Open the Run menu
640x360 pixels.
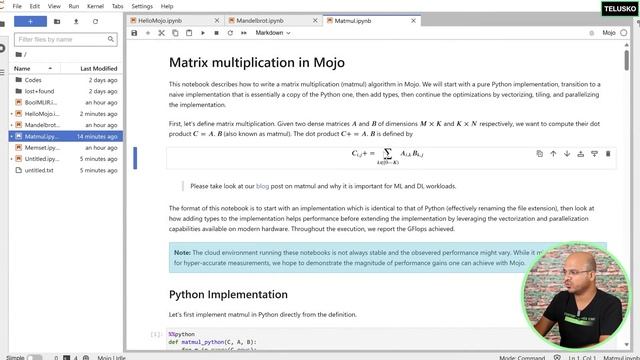74,6
